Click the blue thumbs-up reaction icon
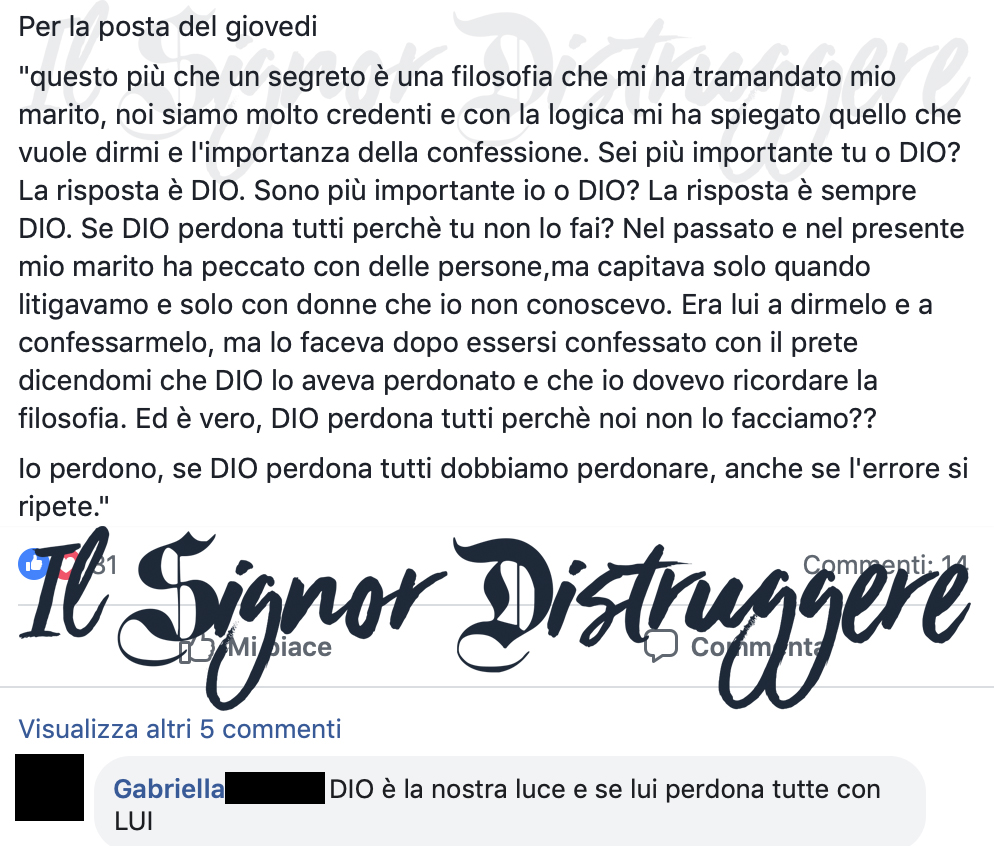 coord(34,563)
